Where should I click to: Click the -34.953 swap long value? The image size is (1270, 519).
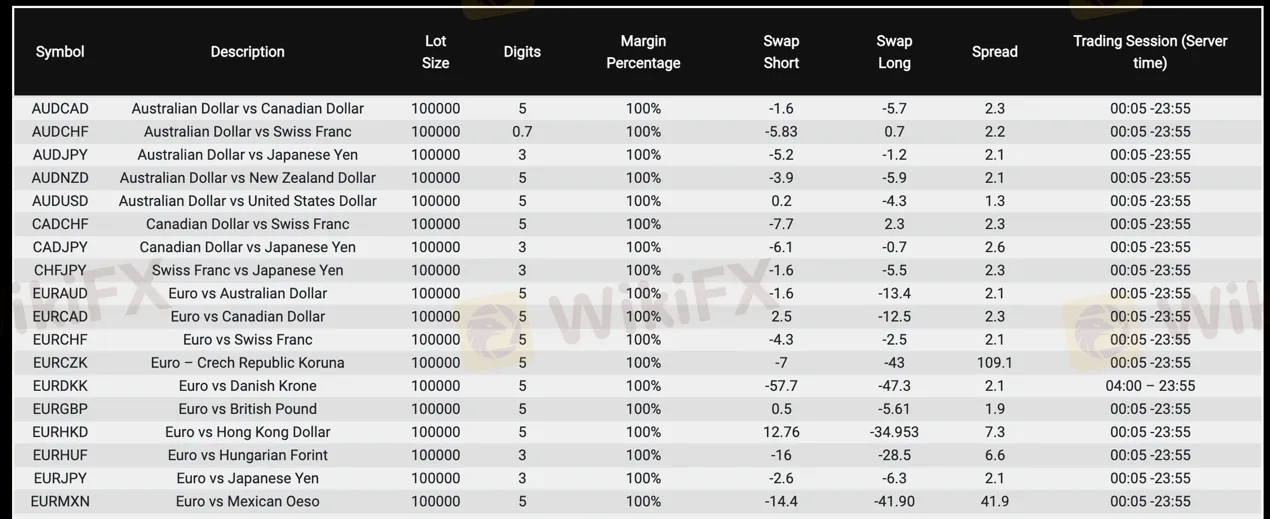(x=894, y=432)
